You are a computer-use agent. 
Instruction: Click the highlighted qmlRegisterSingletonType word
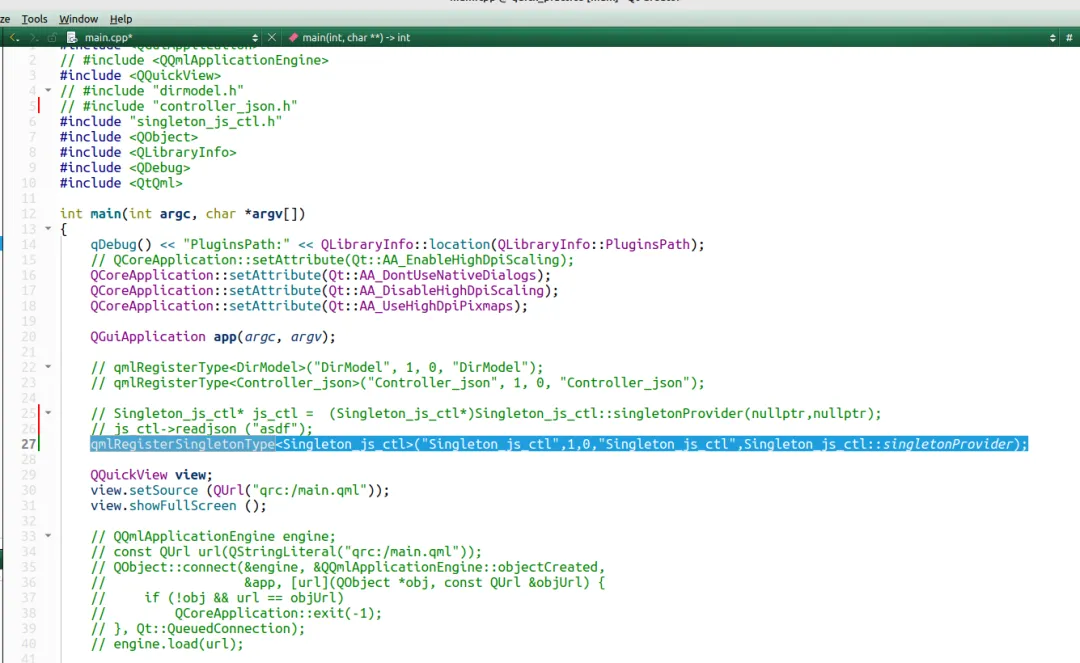(183, 444)
